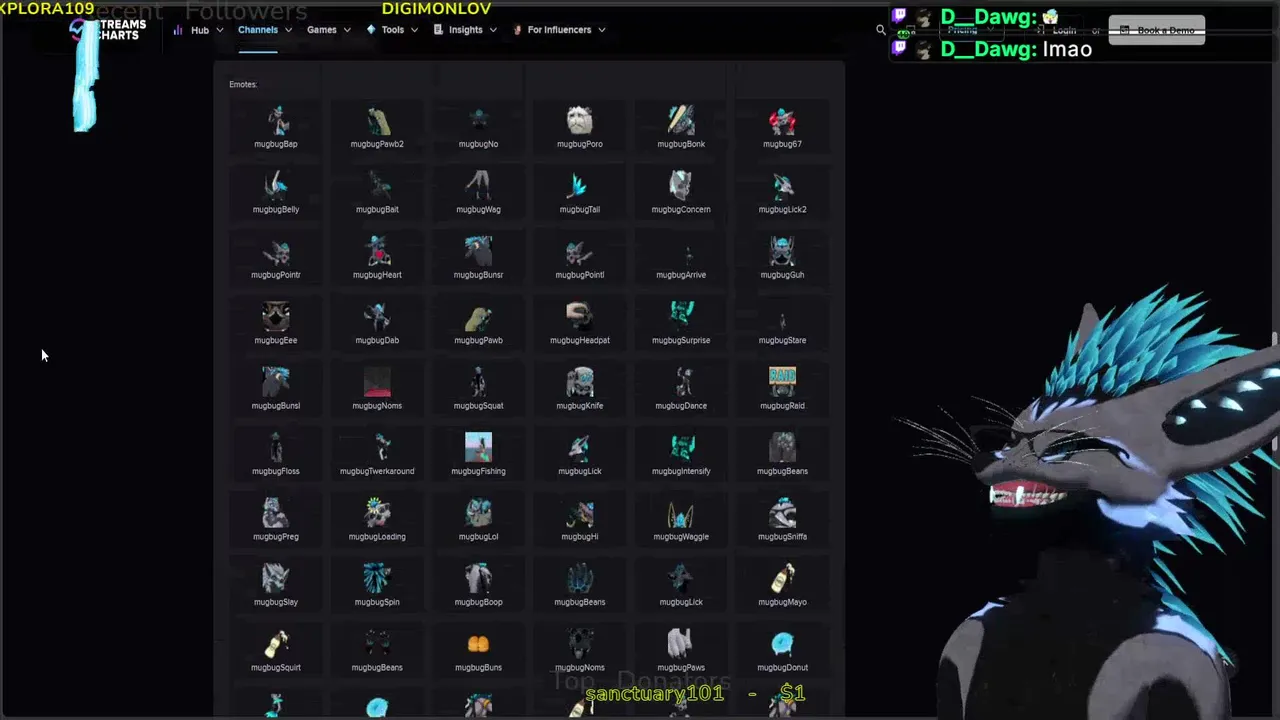Viewport: 1280px width, 720px height.
Task: Expand the Insights navigation dropdown
Action: tap(465, 30)
